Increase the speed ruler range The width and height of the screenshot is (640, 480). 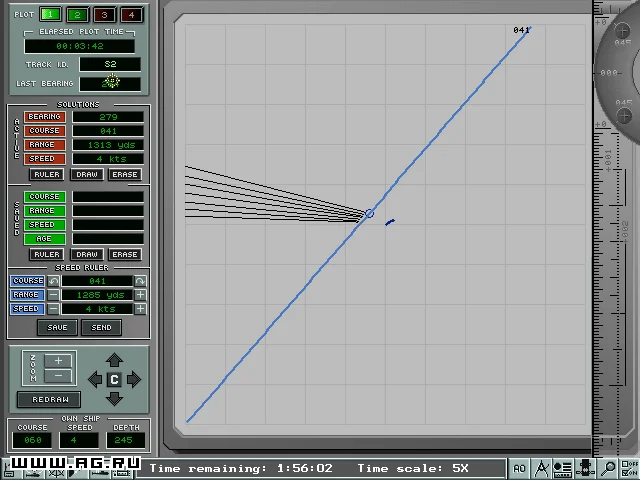click(x=140, y=295)
